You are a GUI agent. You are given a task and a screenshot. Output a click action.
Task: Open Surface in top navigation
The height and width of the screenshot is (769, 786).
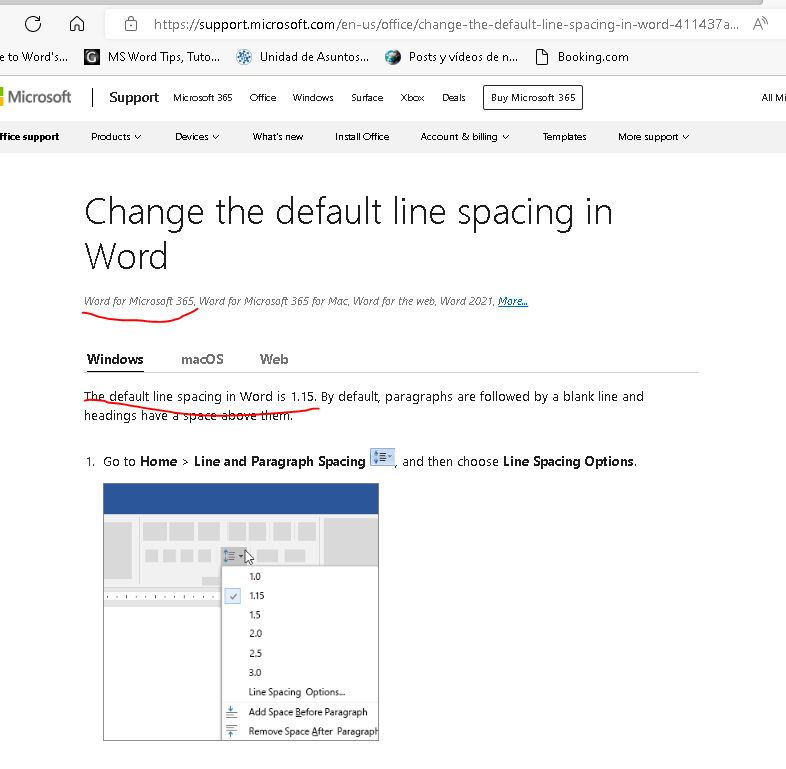click(x=367, y=98)
